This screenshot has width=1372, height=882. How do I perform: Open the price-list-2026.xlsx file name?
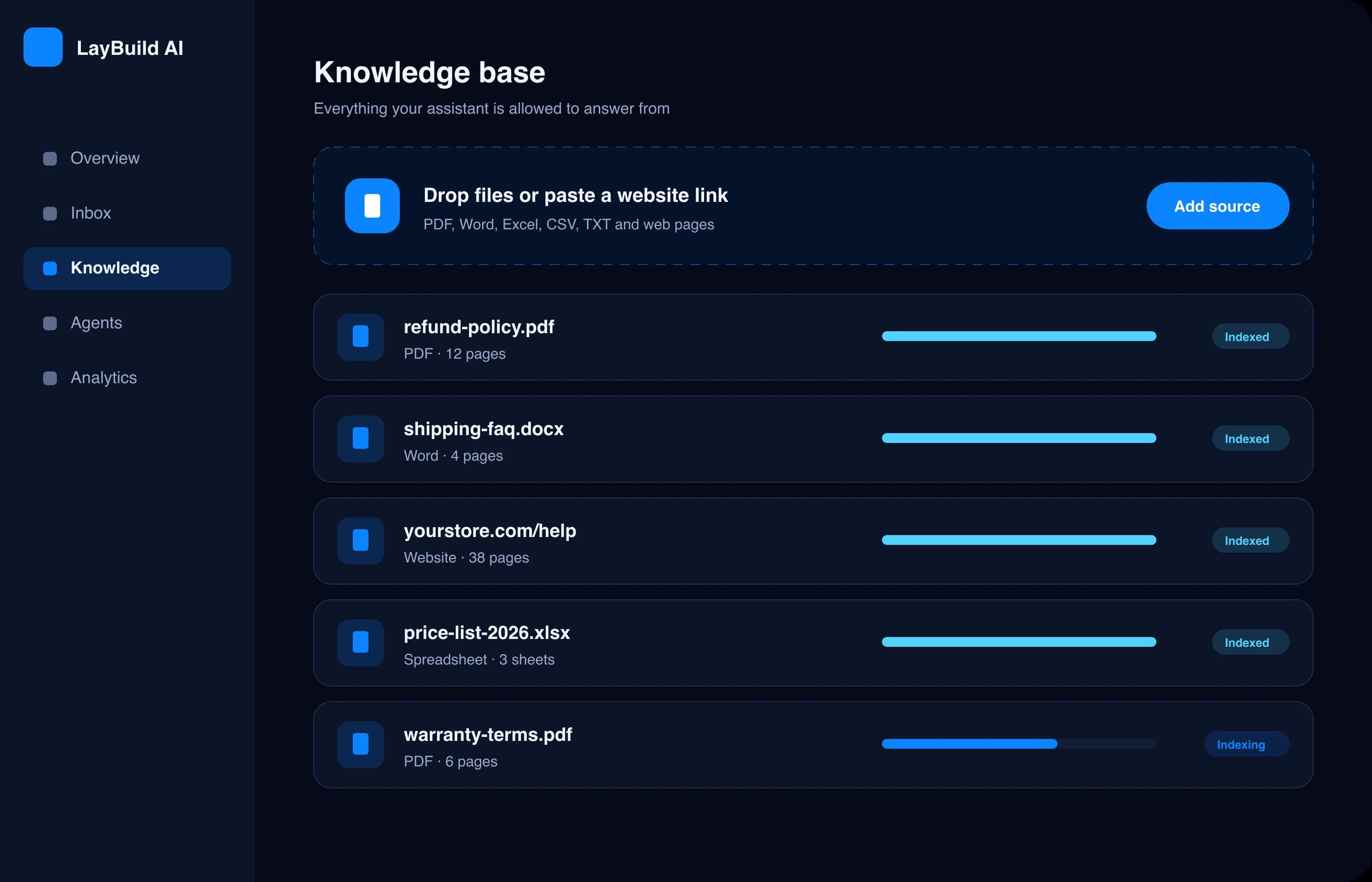(487, 633)
